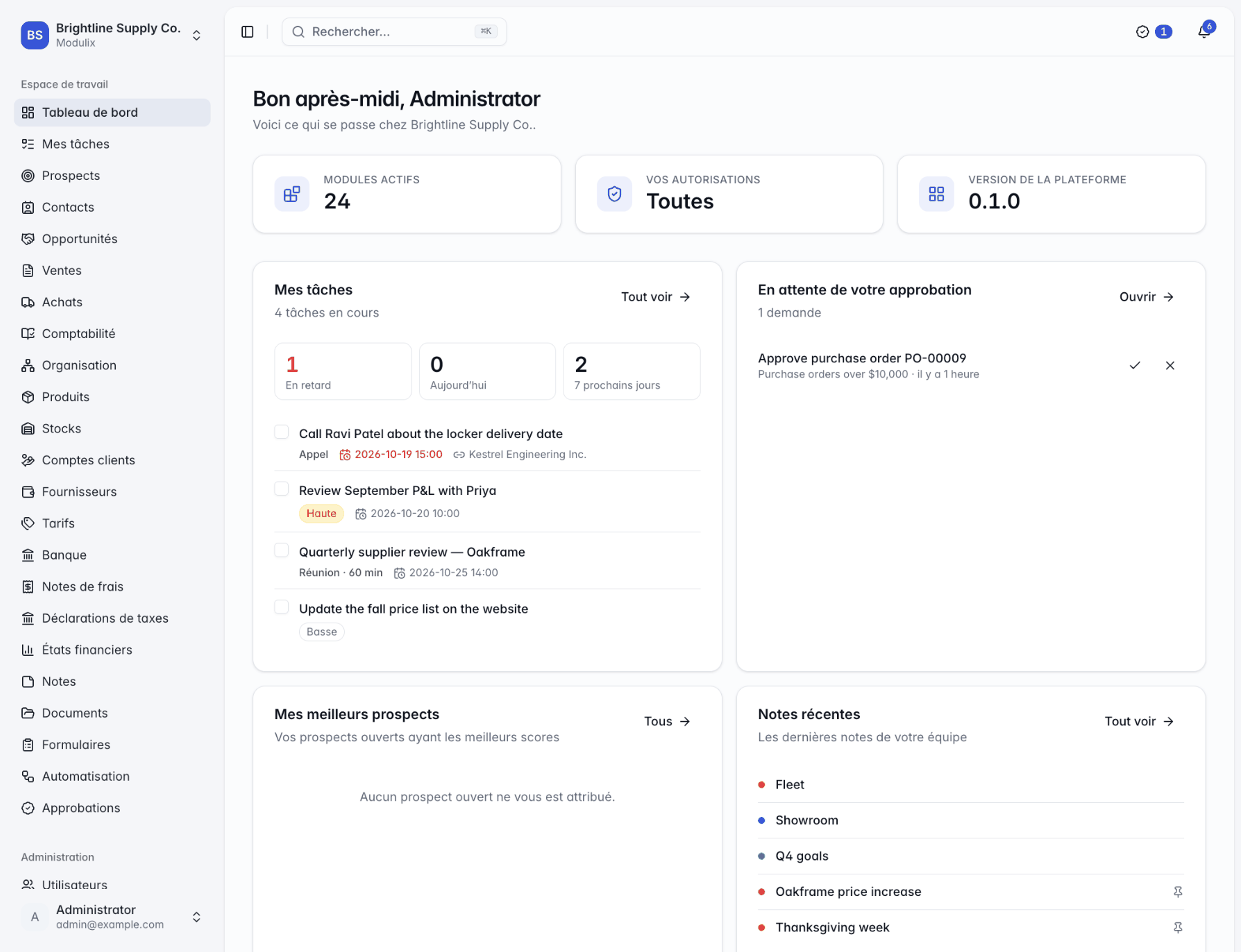Click the shield icon in Vos autorisations

click(x=614, y=194)
